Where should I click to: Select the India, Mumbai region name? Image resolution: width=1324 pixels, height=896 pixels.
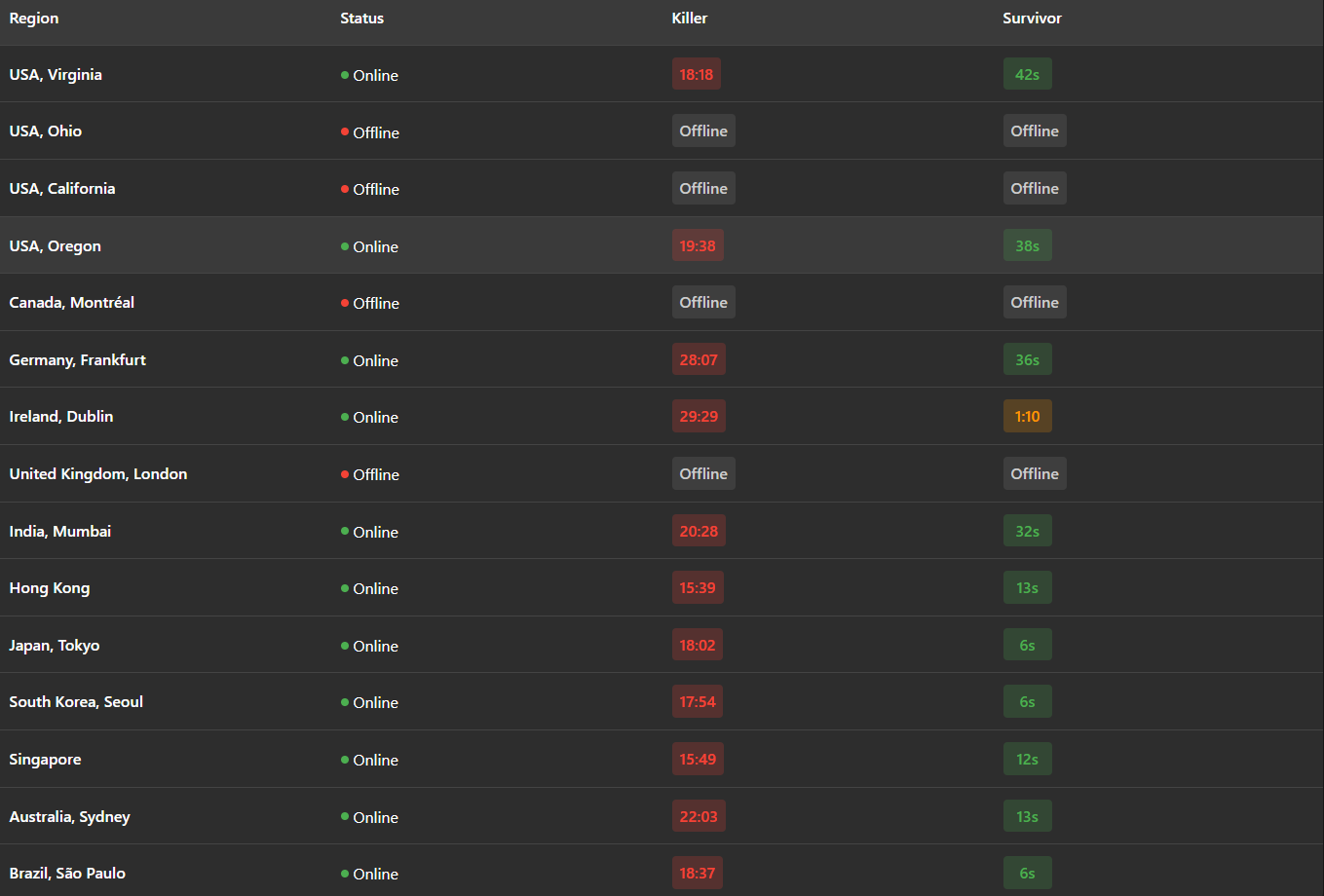pos(60,532)
